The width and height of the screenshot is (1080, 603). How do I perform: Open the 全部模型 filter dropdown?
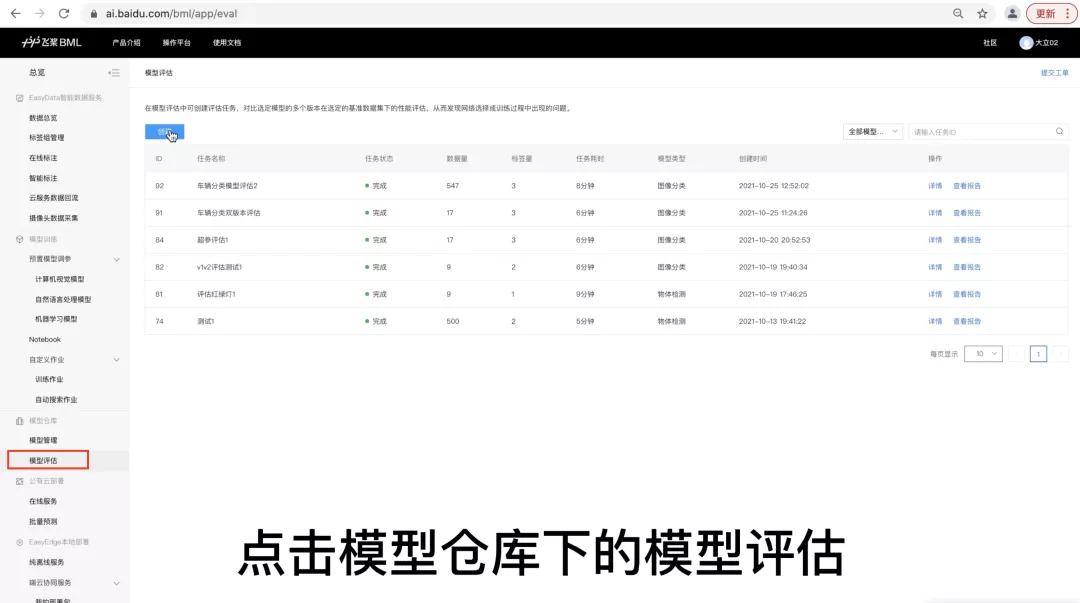[x=873, y=132]
